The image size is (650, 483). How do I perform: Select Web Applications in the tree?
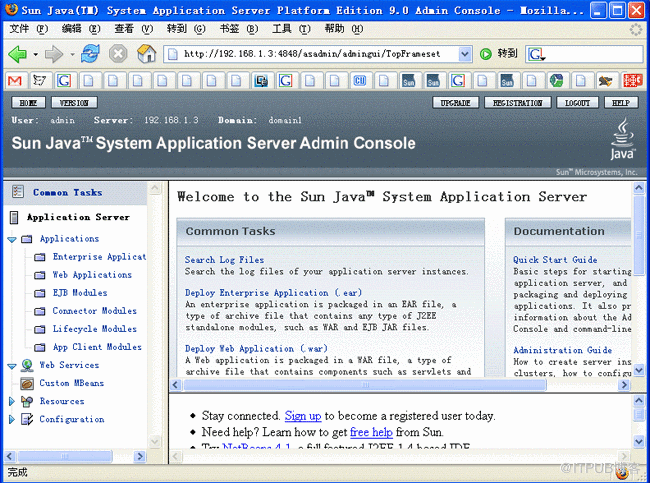[92, 275]
